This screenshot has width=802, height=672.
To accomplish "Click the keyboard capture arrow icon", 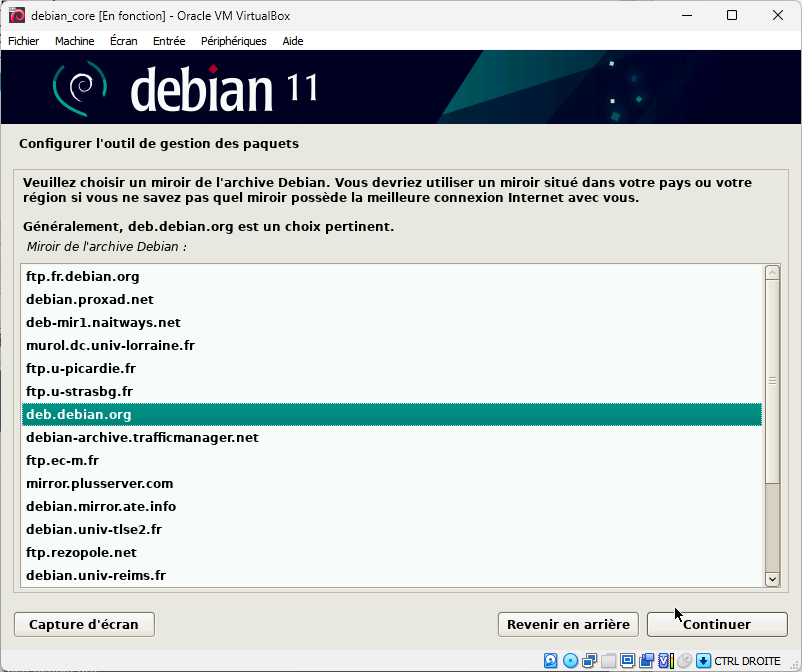I will [703, 661].
